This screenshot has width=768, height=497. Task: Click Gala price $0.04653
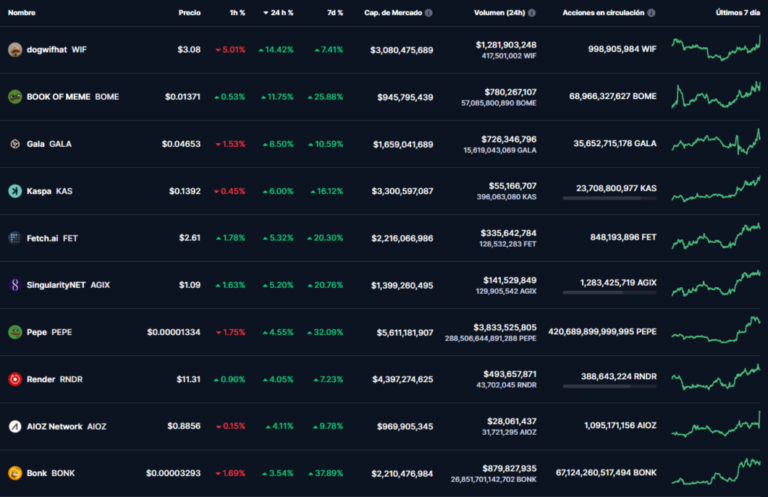[181, 144]
